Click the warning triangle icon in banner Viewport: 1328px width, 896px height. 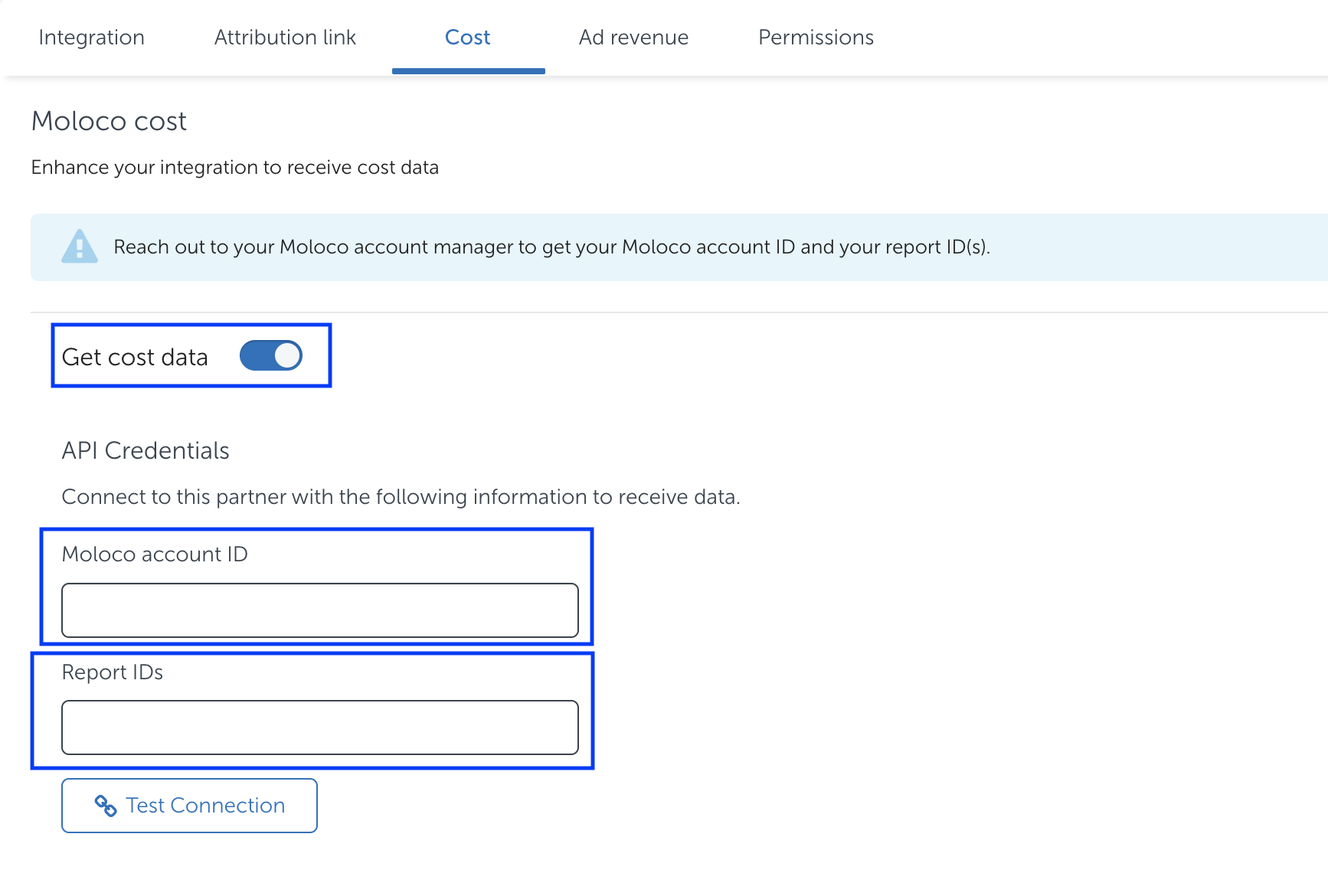(80, 247)
